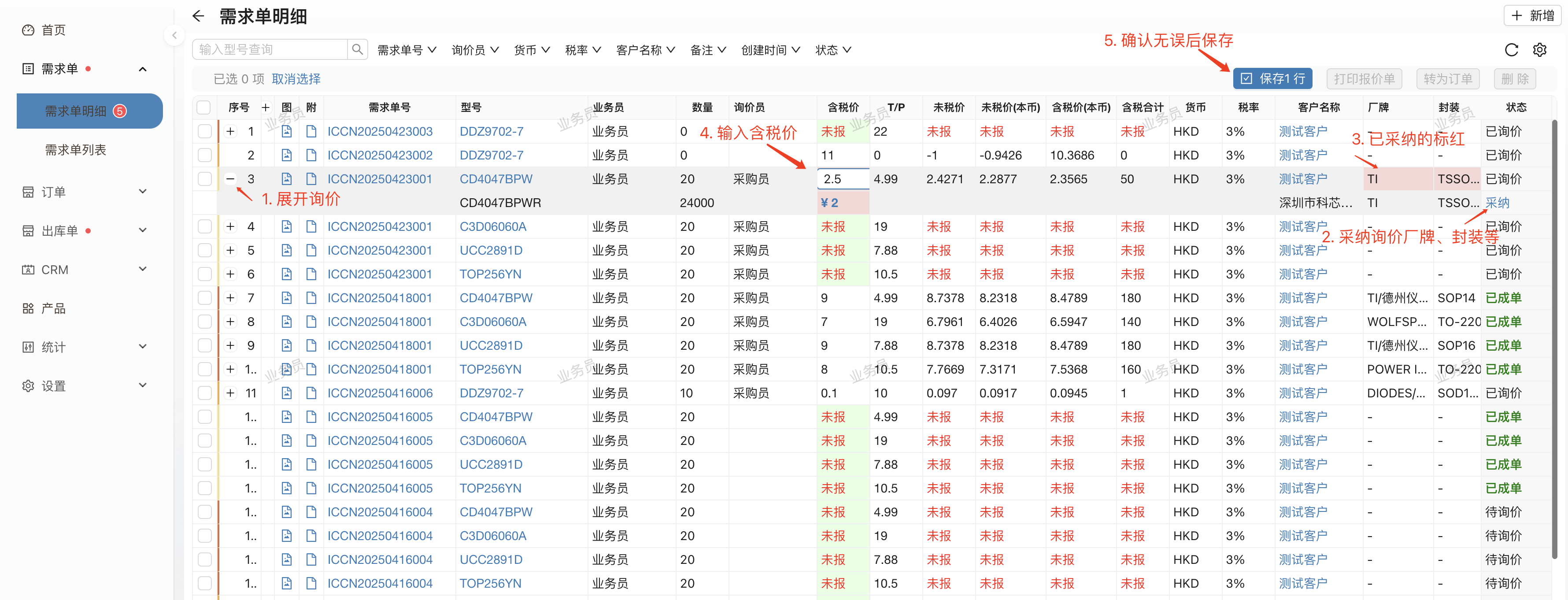Open the 状态 filter dropdown
The image size is (1568, 600).
click(x=833, y=50)
